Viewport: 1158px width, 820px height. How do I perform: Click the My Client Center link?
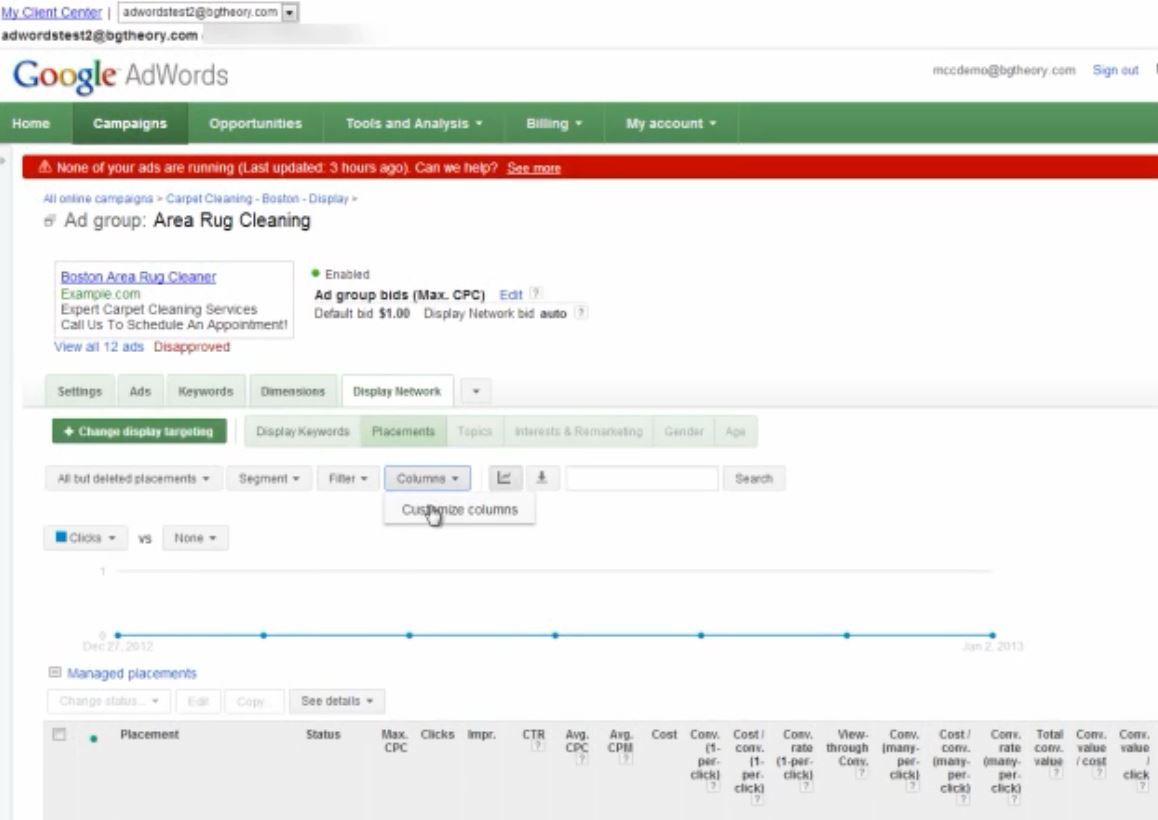click(52, 13)
